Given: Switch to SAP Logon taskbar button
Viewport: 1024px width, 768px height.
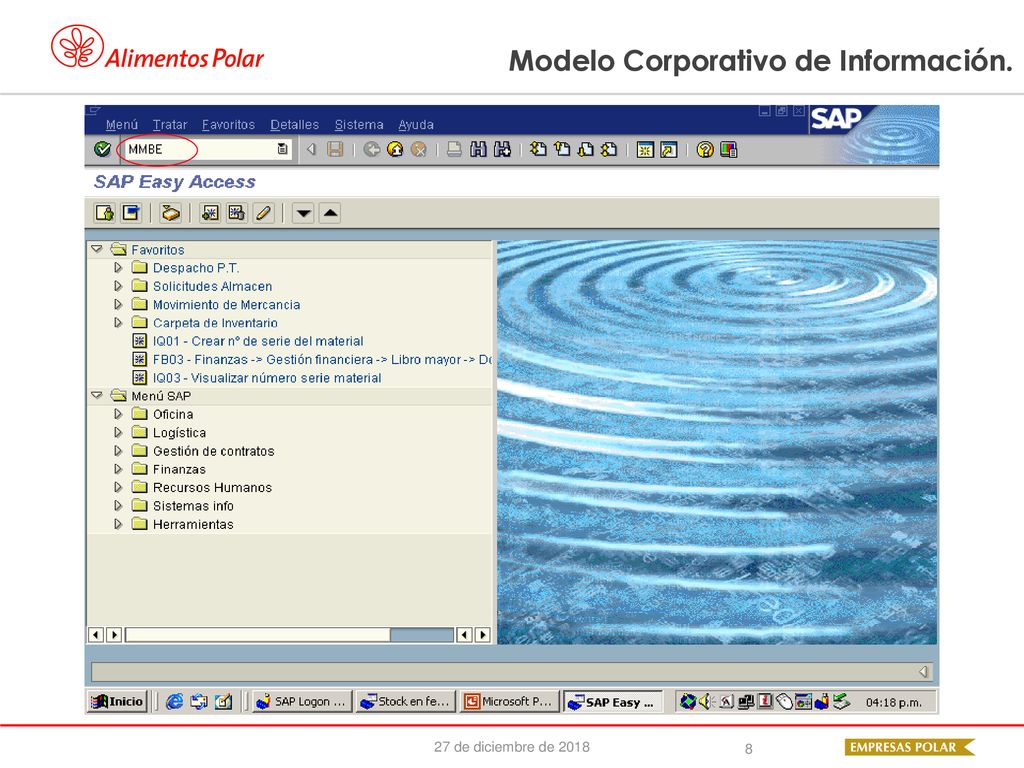Looking at the screenshot, I should [302, 701].
